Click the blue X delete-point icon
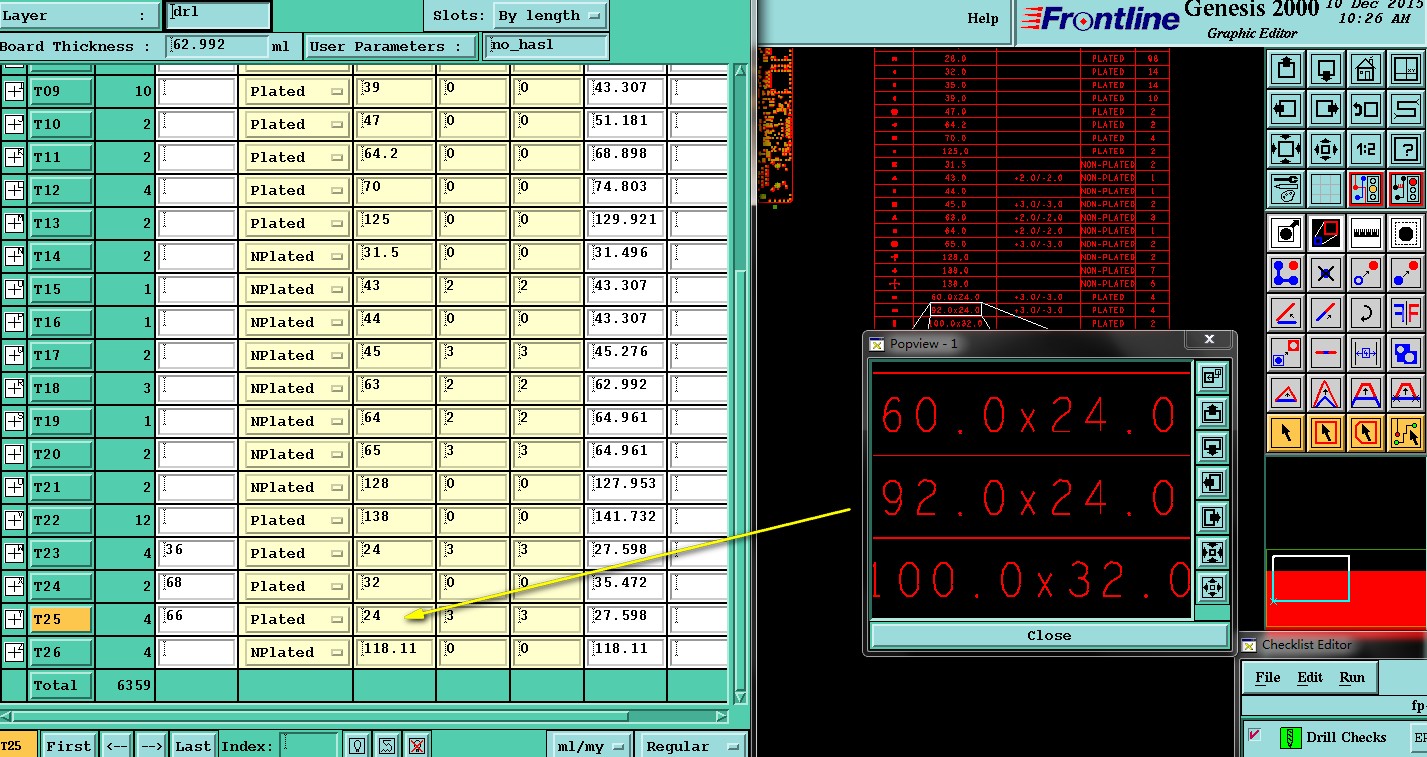 [x=1326, y=273]
